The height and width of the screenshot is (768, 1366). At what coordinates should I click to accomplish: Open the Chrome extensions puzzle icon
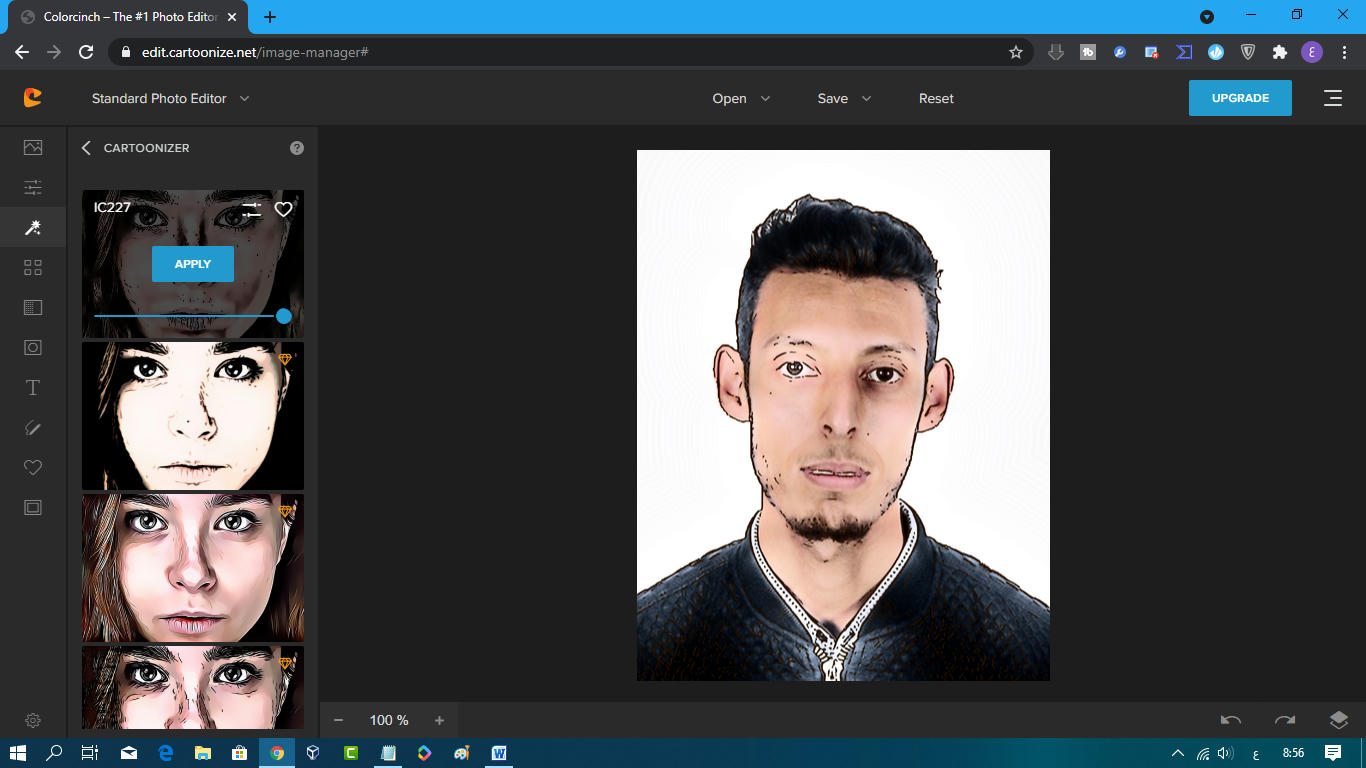point(1280,52)
